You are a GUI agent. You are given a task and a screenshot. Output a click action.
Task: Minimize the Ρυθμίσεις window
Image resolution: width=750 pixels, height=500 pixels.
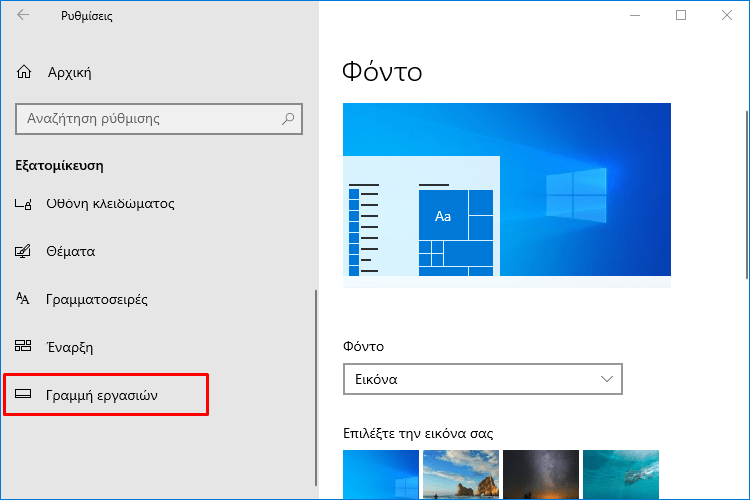pyautogui.click(x=635, y=15)
